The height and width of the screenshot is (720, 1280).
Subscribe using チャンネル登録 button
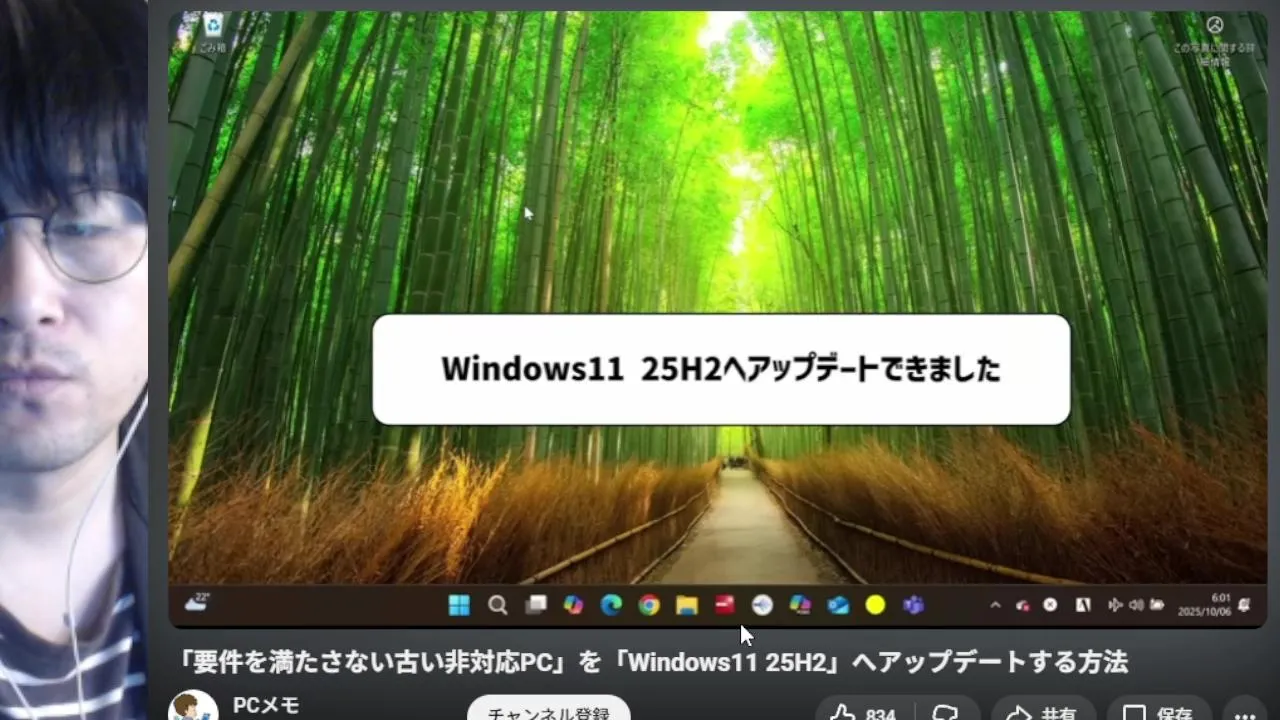[549, 711]
